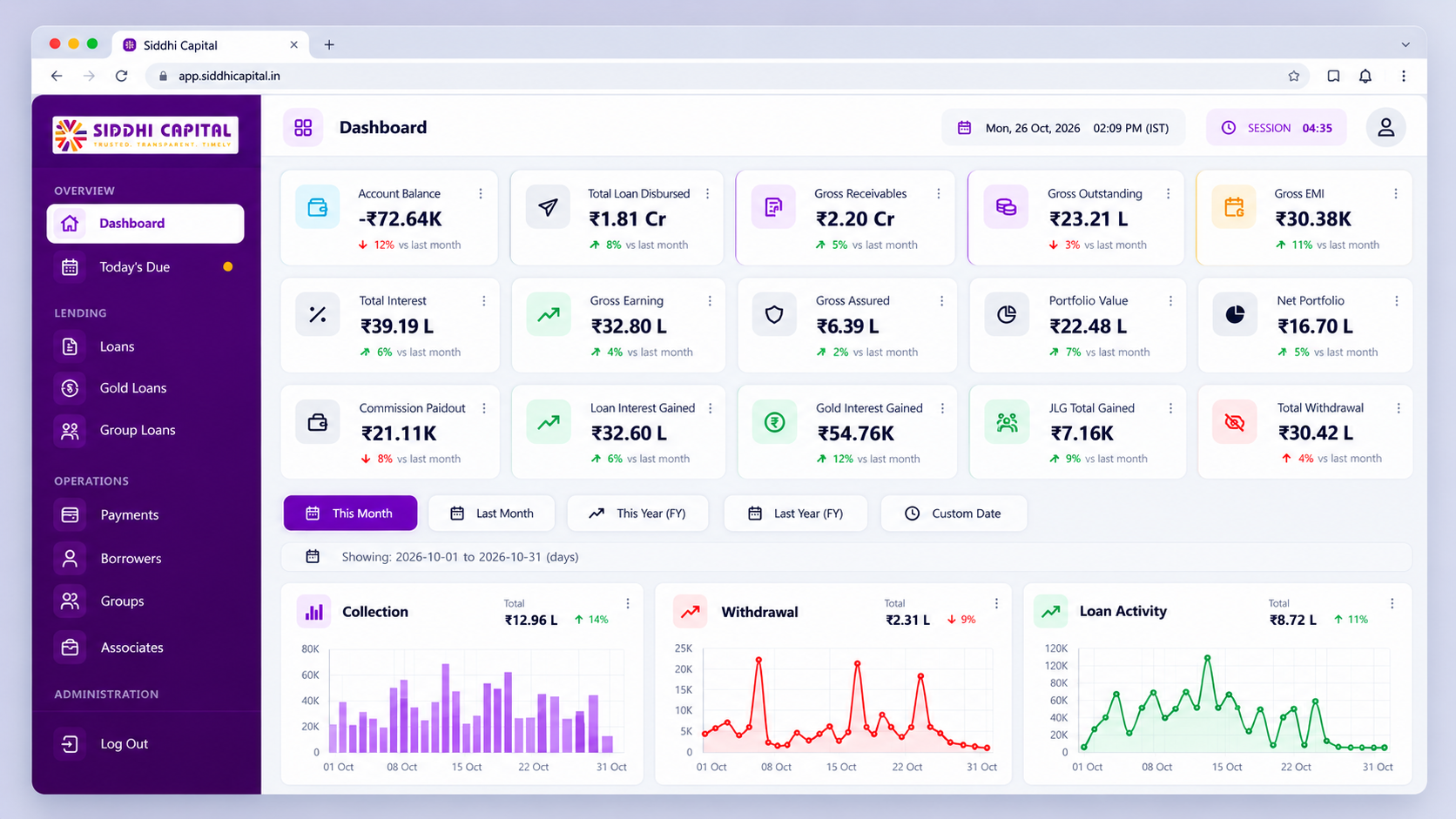Select the Last Month filter
1456x819 pixels.
492,514
